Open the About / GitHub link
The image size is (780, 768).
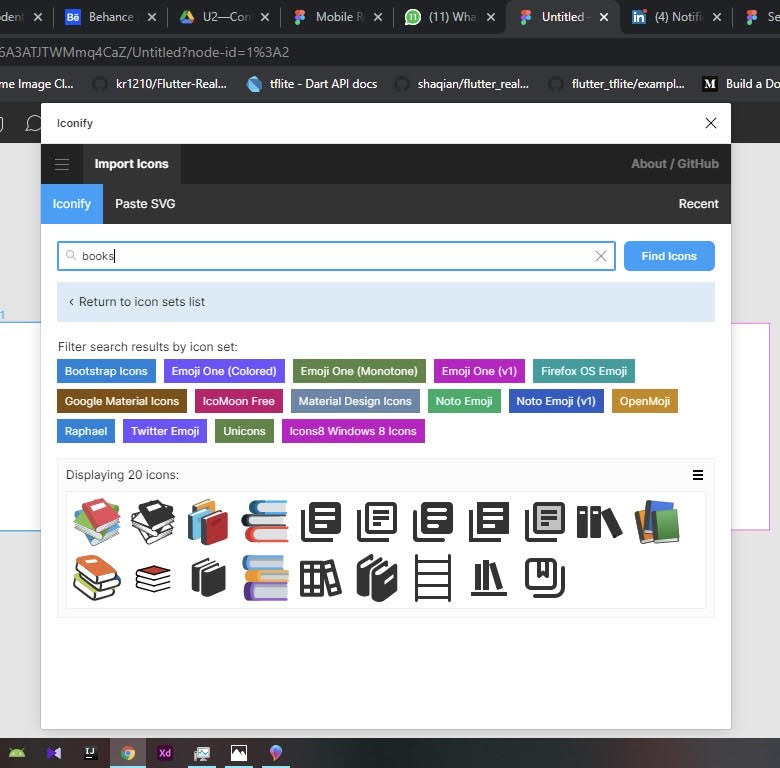coord(675,164)
